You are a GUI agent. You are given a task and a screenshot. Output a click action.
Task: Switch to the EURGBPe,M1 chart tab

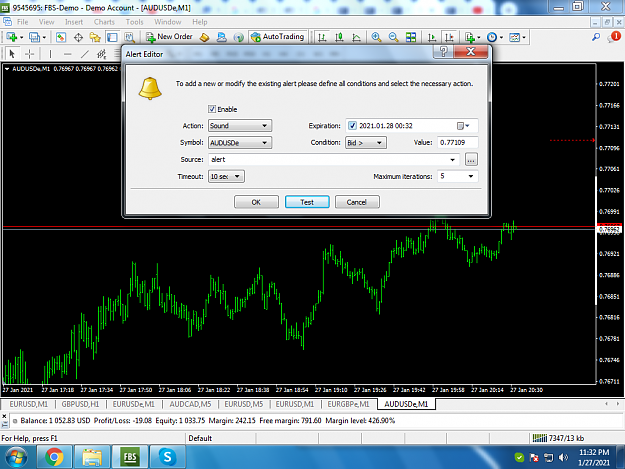tap(348, 404)
